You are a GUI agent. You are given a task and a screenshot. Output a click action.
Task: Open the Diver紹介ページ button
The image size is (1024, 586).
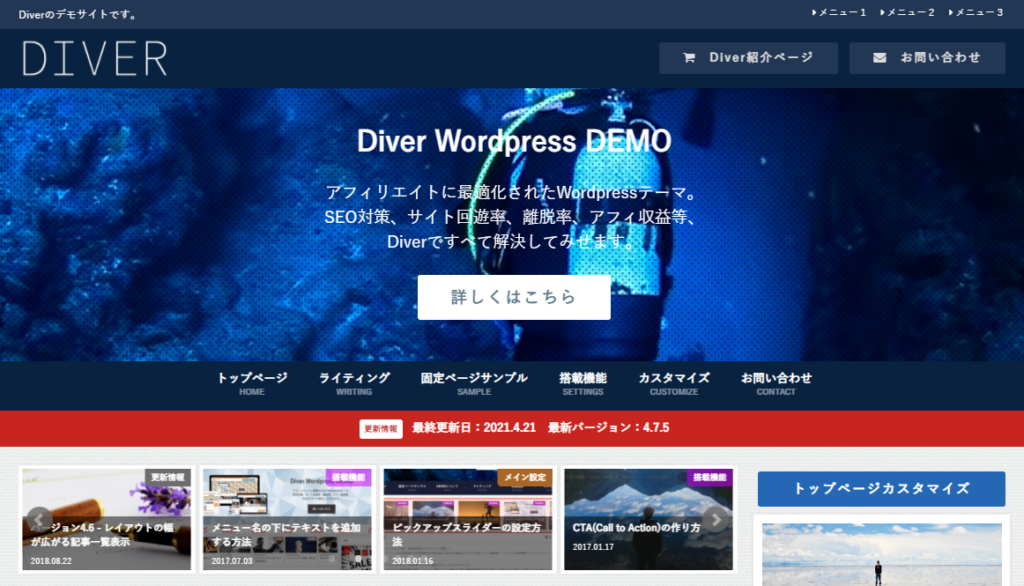pyautogui.click(x=748, y=58)
